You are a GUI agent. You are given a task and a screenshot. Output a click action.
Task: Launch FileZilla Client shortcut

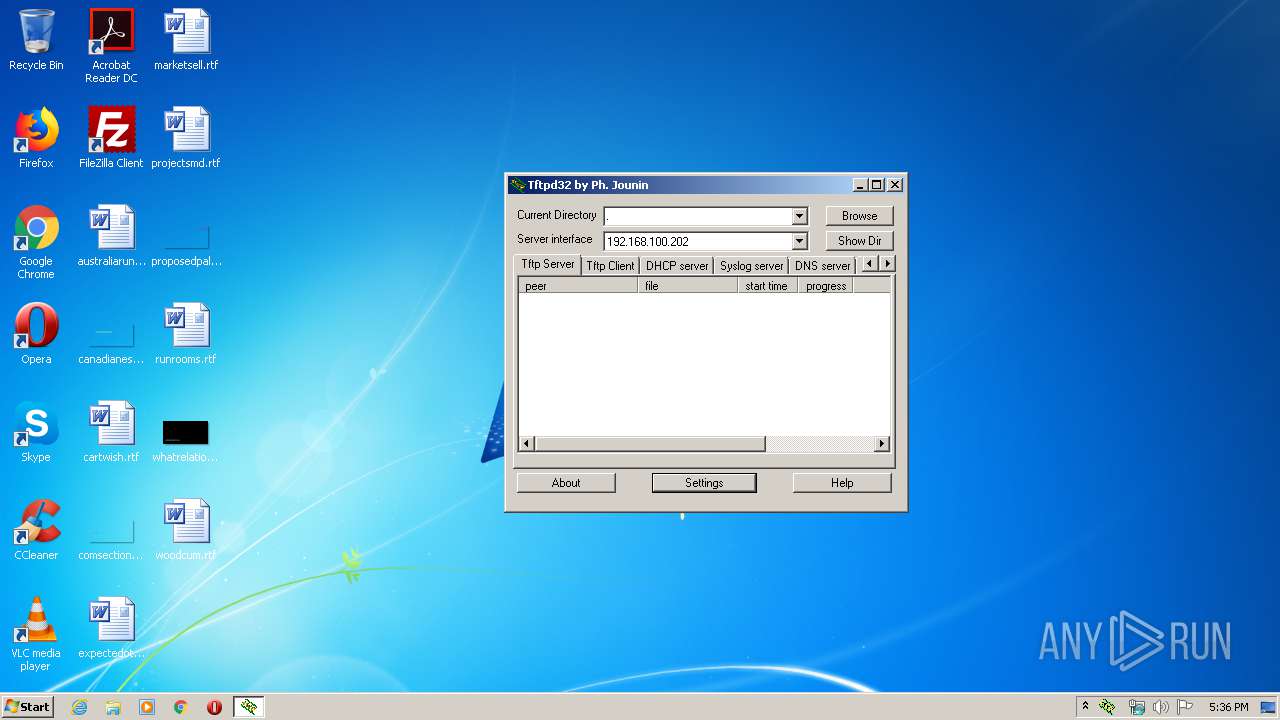pyautogui.click(x=111, y=139)
